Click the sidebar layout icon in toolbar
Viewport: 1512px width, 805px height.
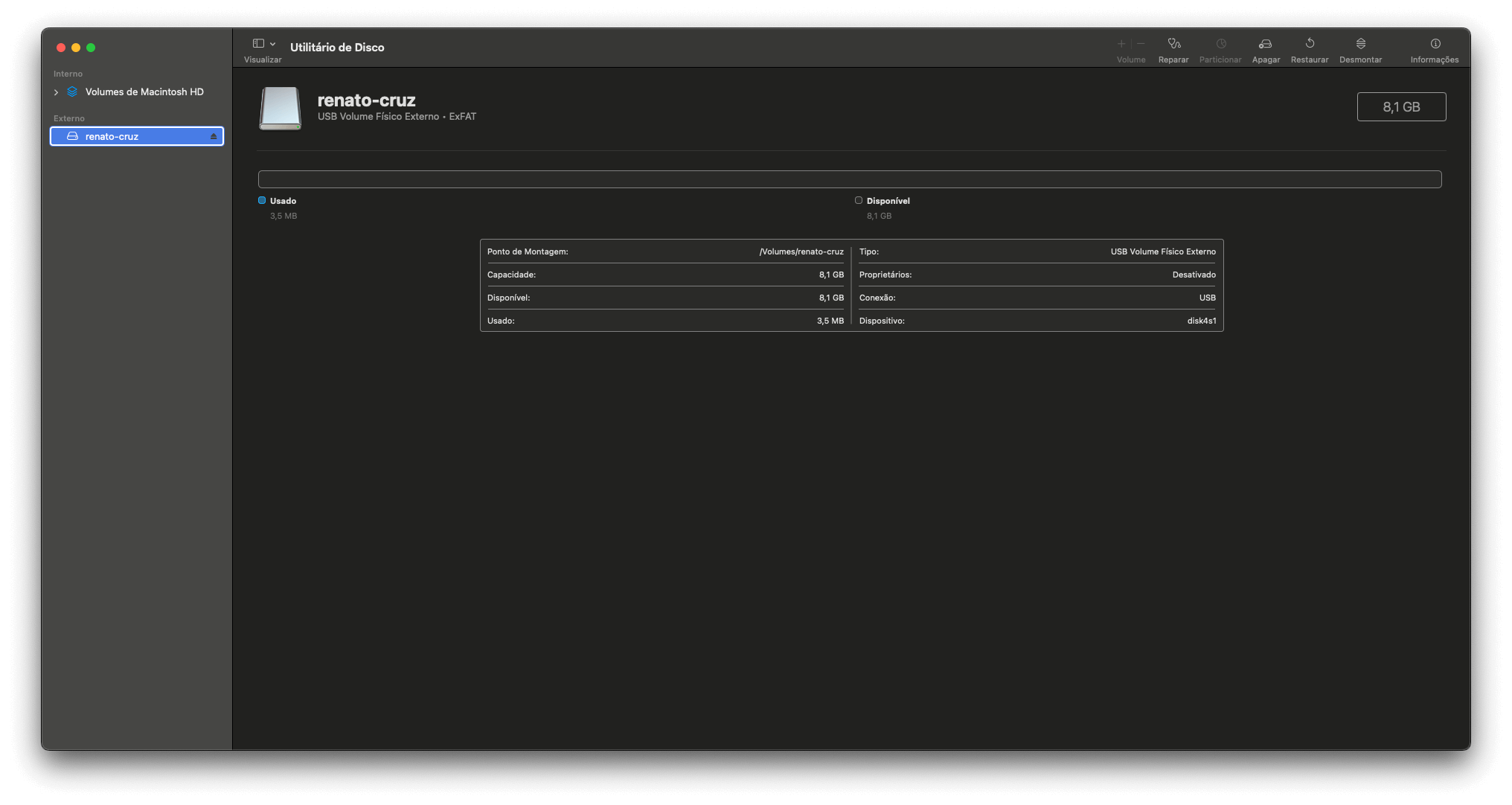[x=258, y=44]
